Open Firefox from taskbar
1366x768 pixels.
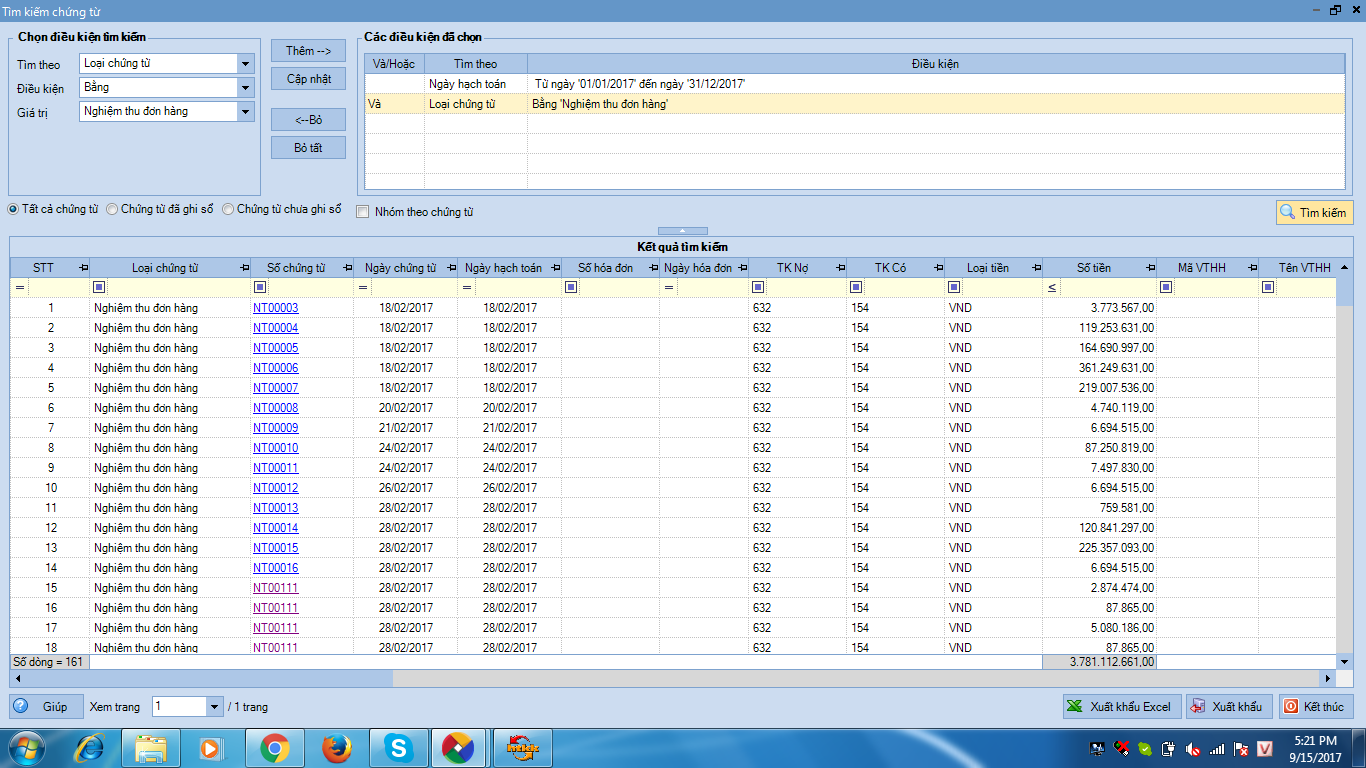337,748
